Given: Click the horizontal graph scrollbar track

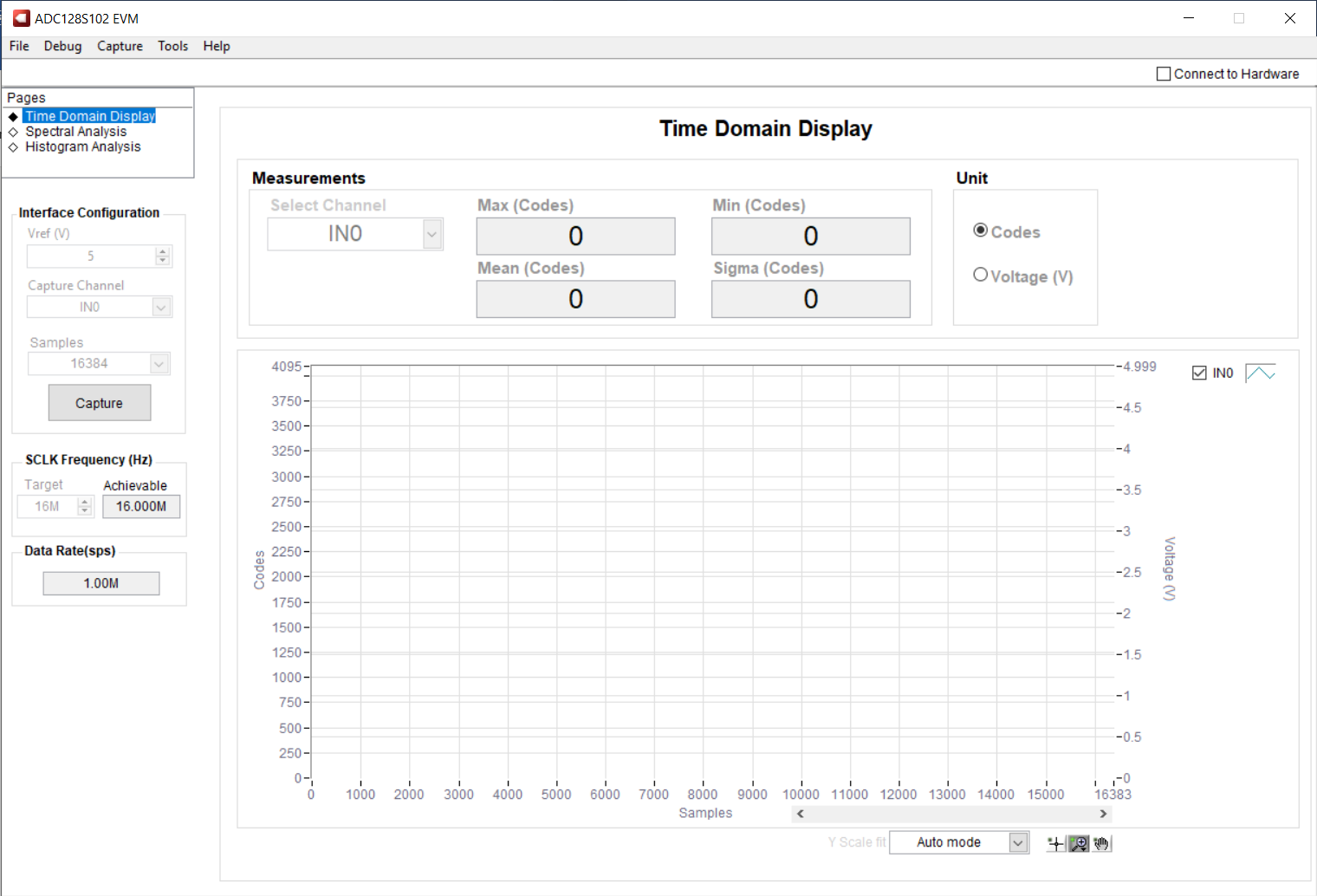Looking at the screenshot, I should (x=951, y=814).
